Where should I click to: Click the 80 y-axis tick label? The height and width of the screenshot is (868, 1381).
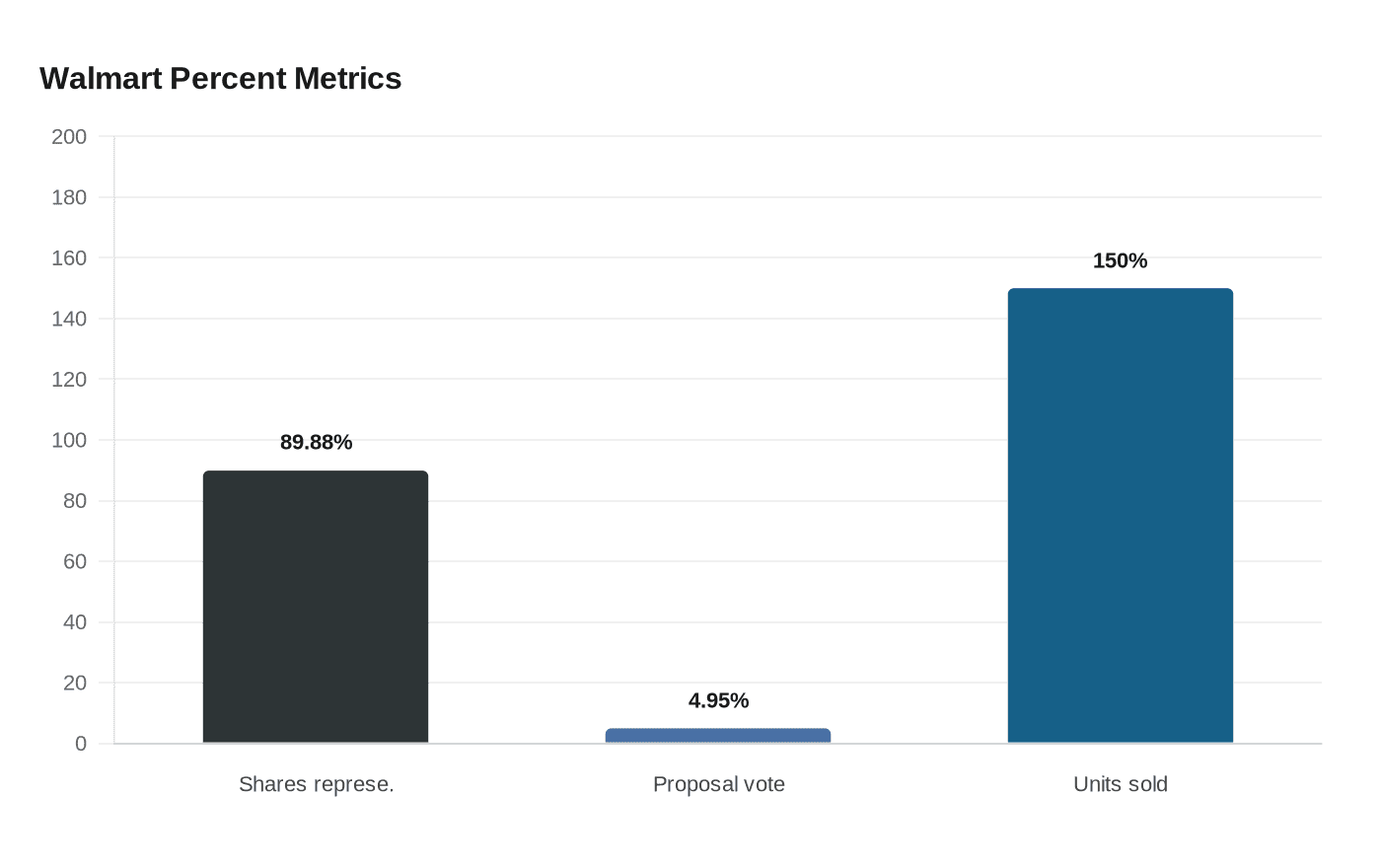(75, 500)
